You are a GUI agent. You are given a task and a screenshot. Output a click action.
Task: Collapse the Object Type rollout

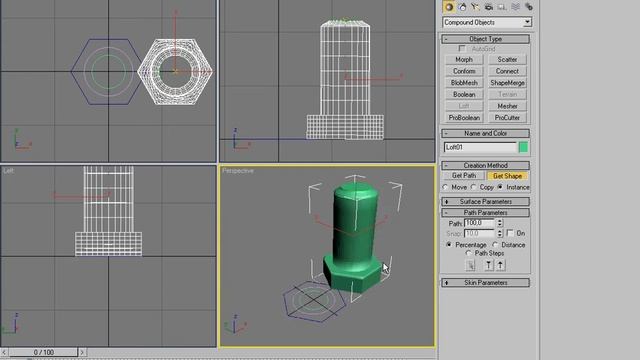486,39
